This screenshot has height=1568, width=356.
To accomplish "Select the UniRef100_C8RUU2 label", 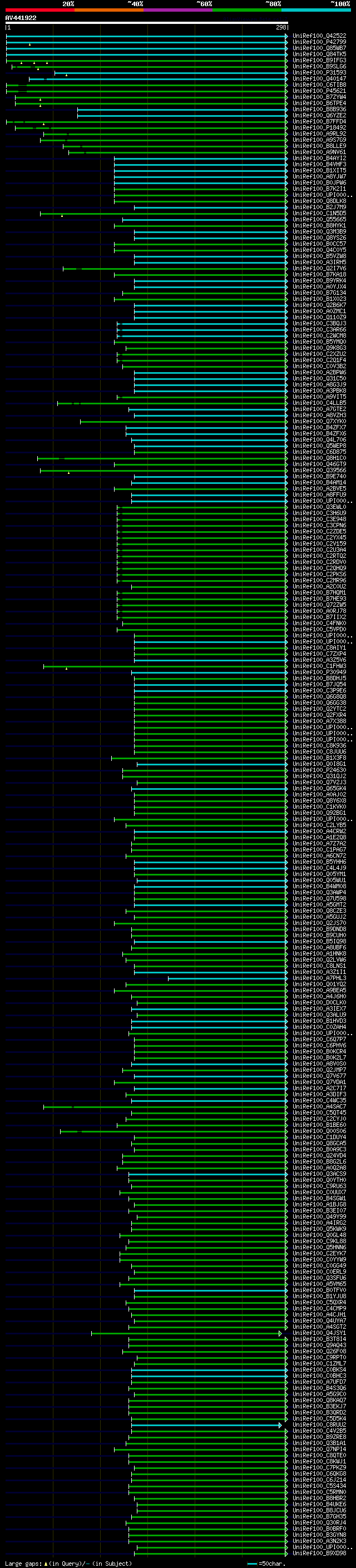I will 319,1425.
